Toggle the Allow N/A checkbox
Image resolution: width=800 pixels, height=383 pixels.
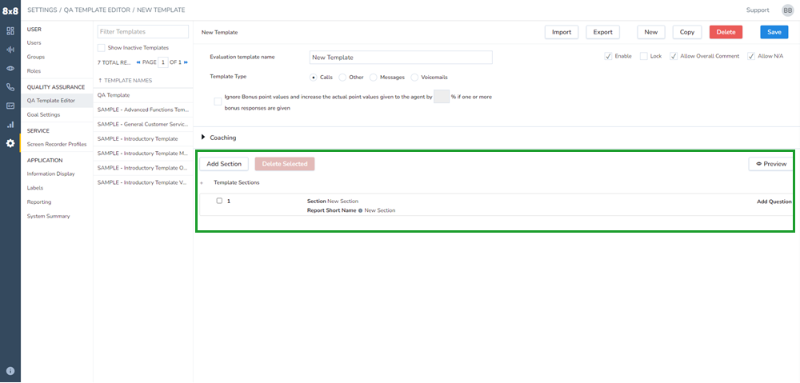[x=751, y=56]
